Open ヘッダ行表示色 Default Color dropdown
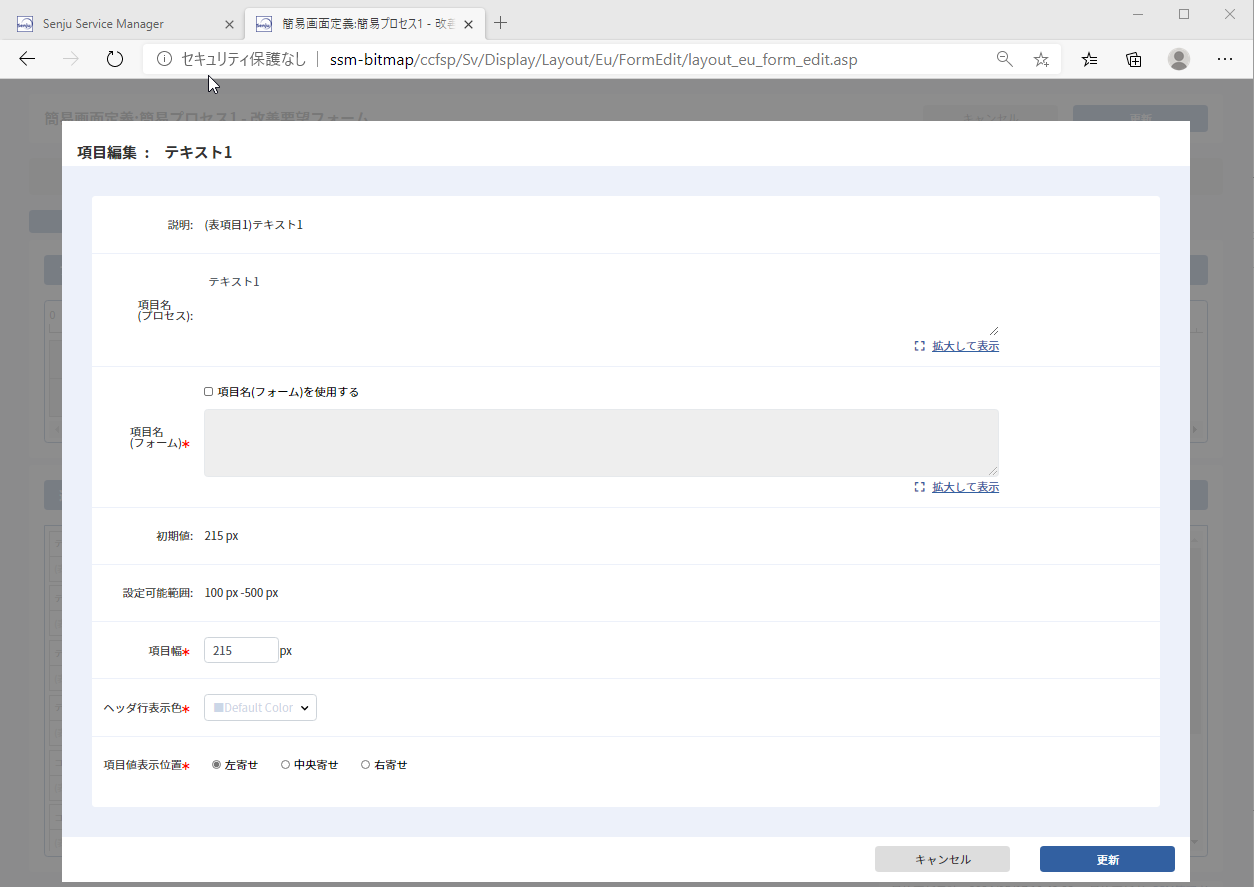The height and width of the screenshot is (887, 1254). (x=260, y=707)
